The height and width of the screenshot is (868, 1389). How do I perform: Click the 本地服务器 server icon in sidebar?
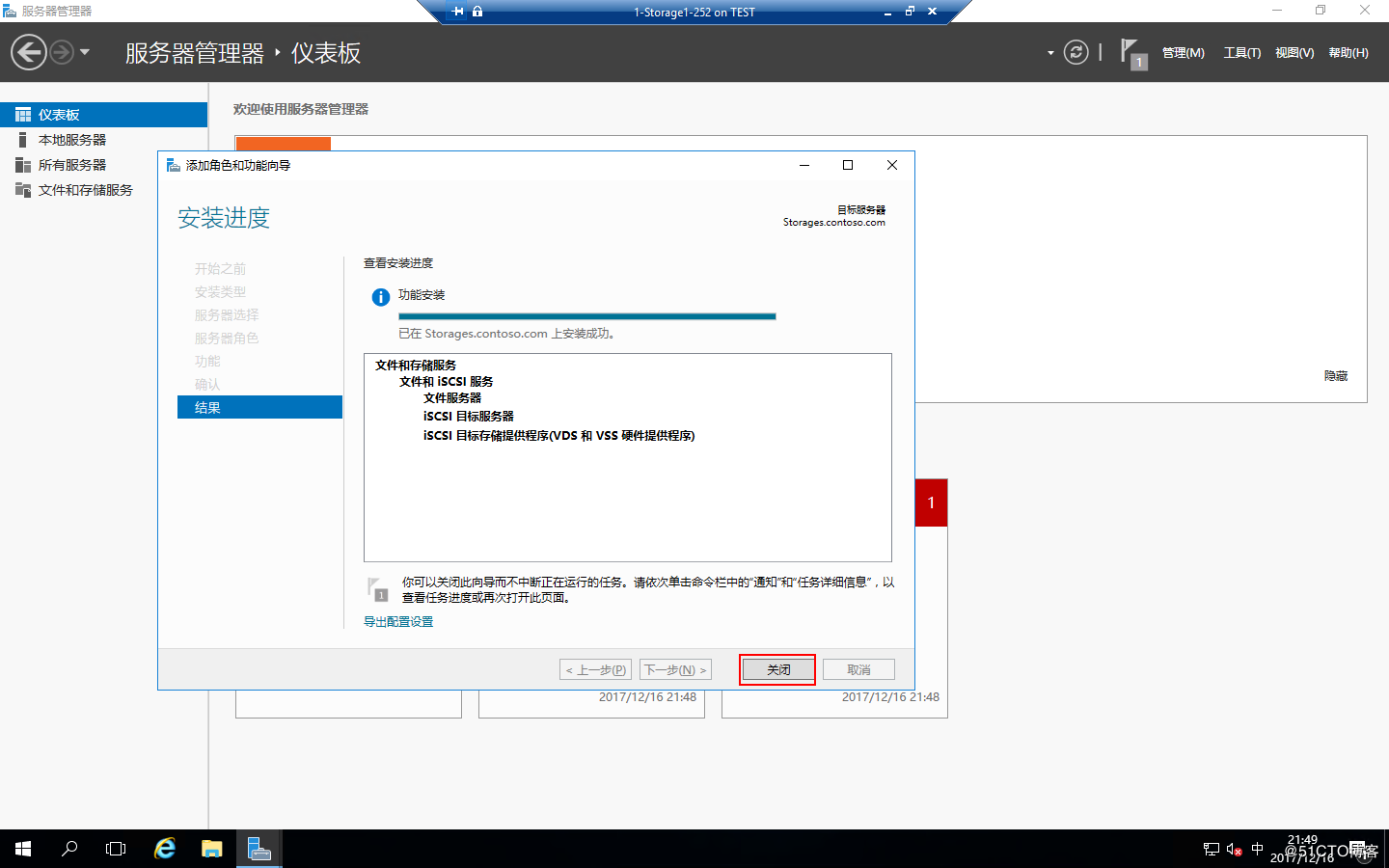click(x=22, y=140)
